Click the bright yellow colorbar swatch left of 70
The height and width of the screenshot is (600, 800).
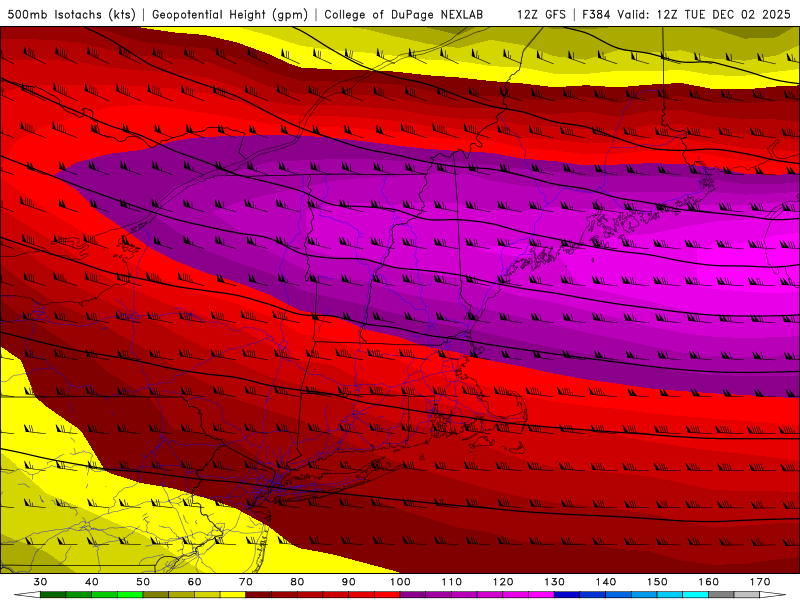233,595
